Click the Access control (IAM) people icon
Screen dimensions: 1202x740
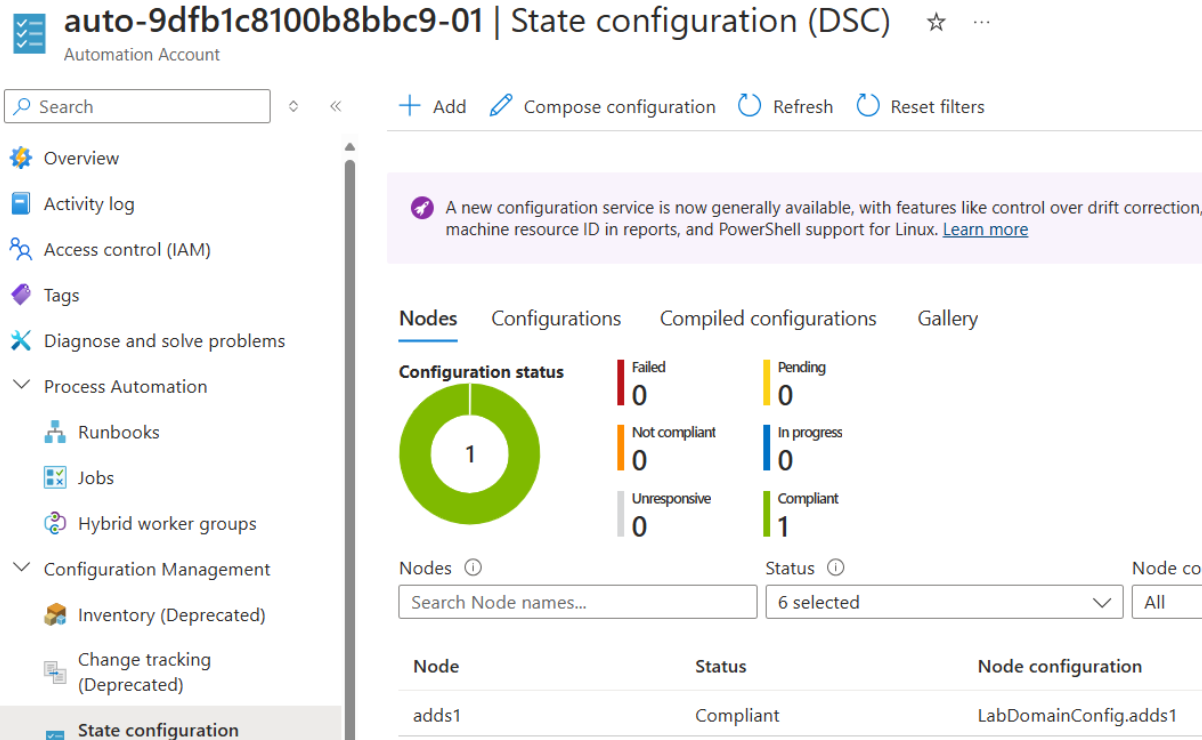[x=21, y=249]
